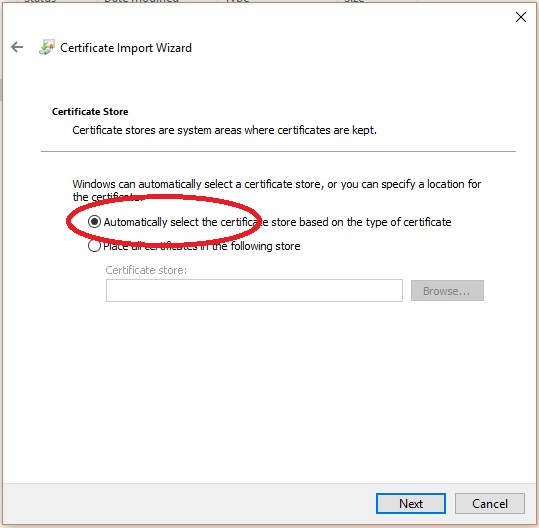Select the Automatically select certificate store radio button

(94, 222)
